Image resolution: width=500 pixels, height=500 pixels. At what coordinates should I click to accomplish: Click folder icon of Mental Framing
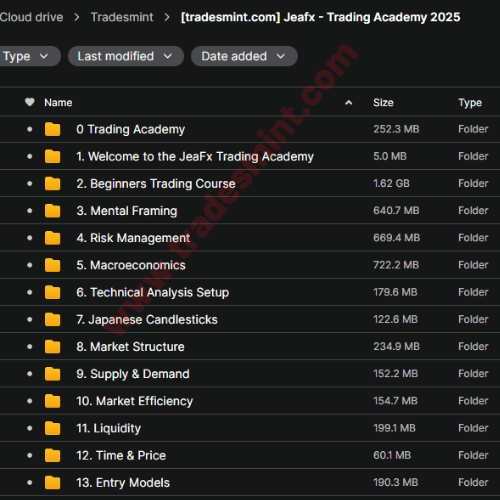(x=53, y=211)
